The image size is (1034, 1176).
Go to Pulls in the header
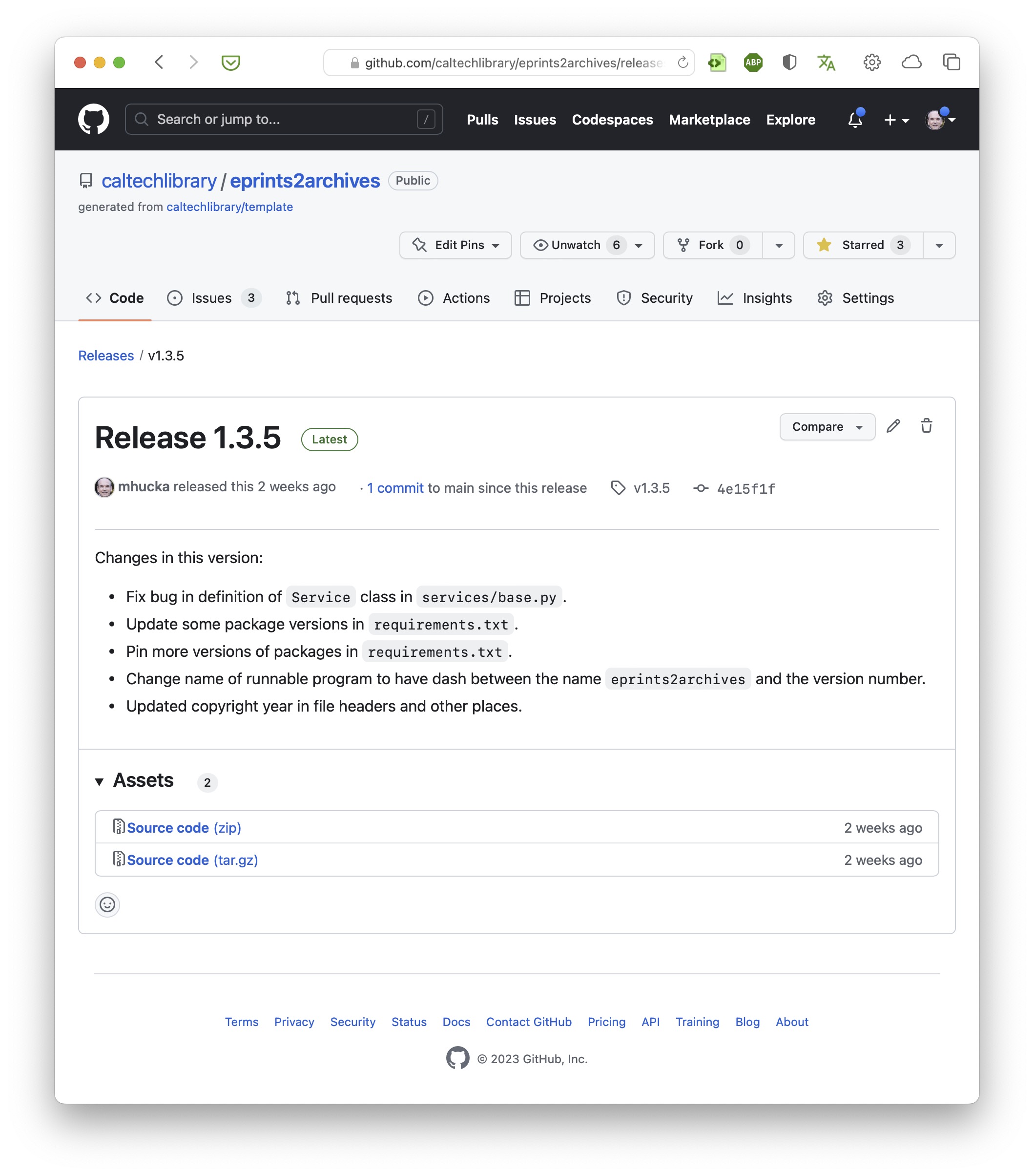tap(482, 120)
